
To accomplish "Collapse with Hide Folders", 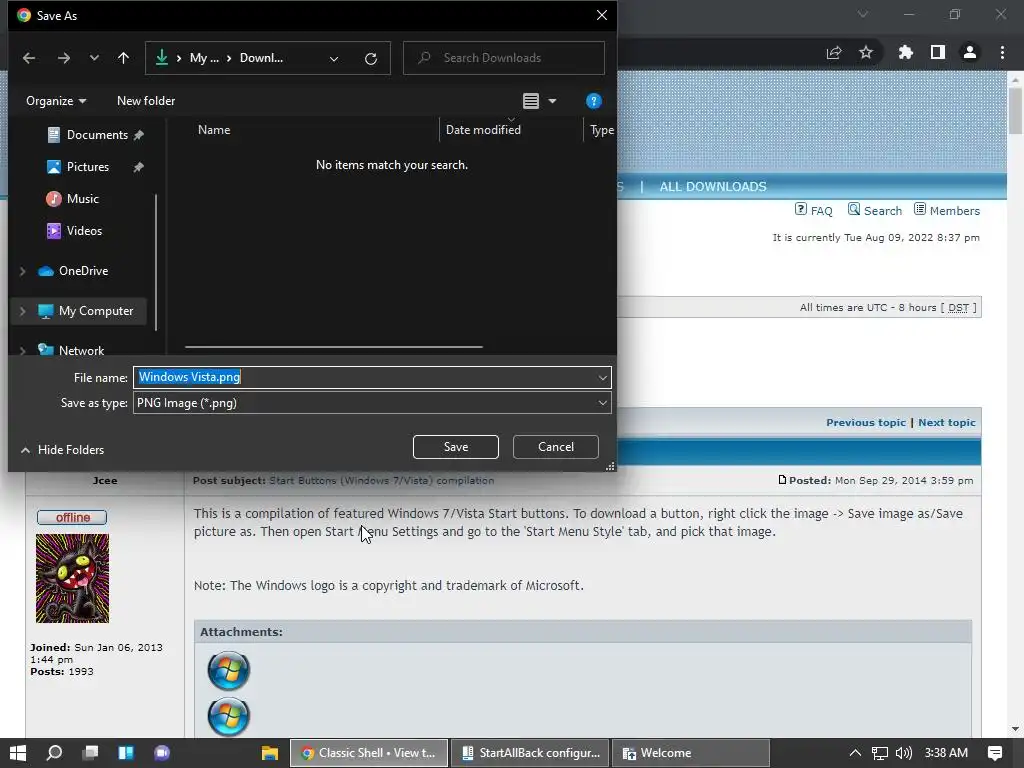I will tap(62, 449).
